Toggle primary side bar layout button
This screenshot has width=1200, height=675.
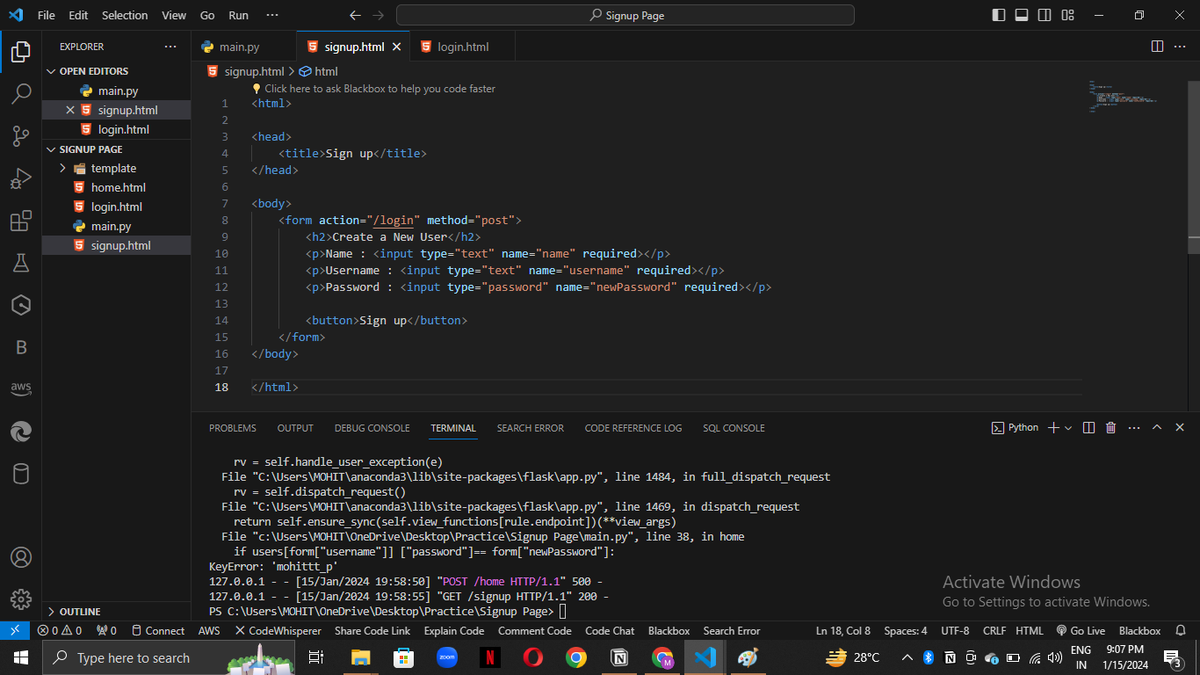point(999,15)
